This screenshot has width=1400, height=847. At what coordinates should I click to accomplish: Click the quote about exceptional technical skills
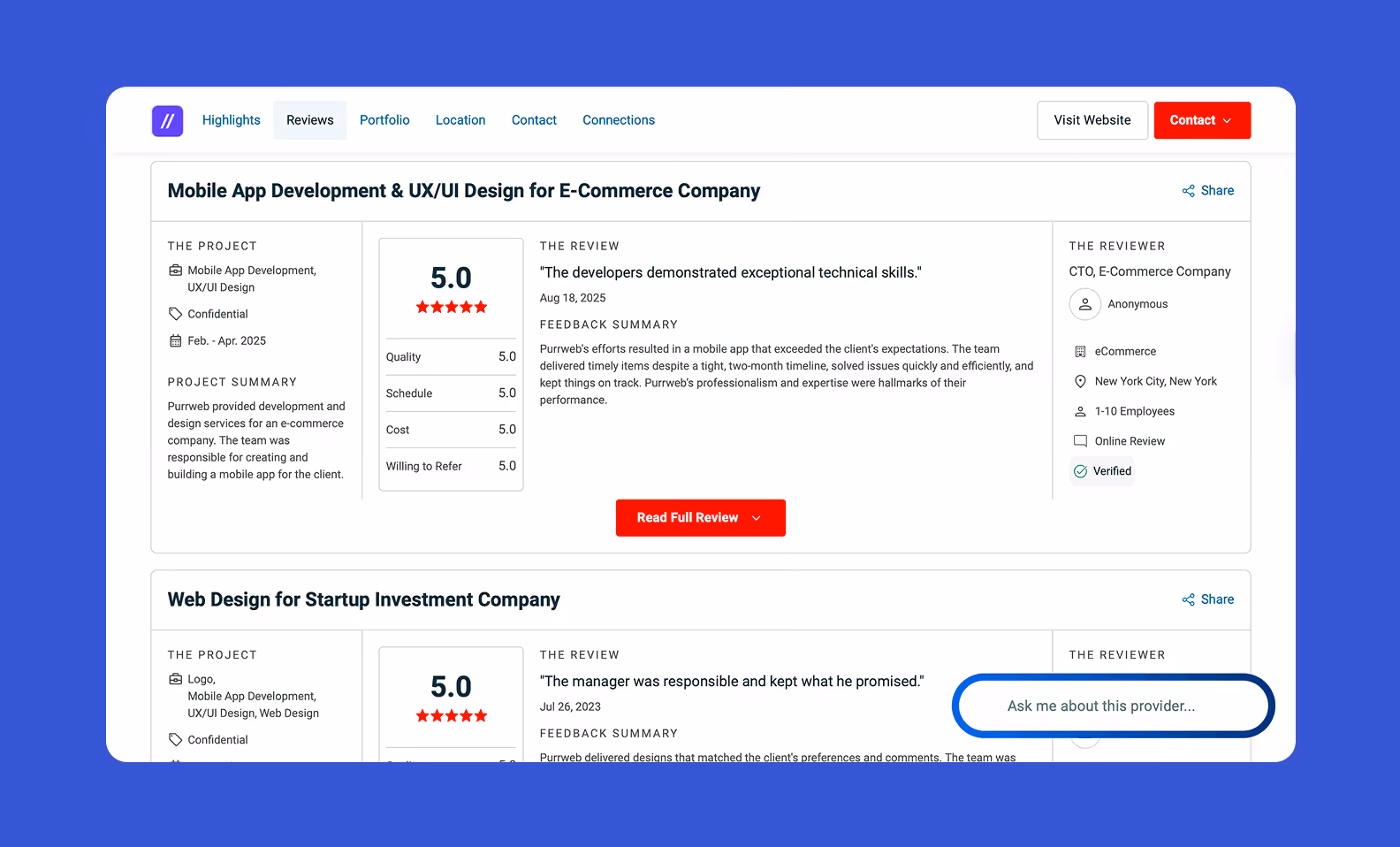tap(731, 272)
